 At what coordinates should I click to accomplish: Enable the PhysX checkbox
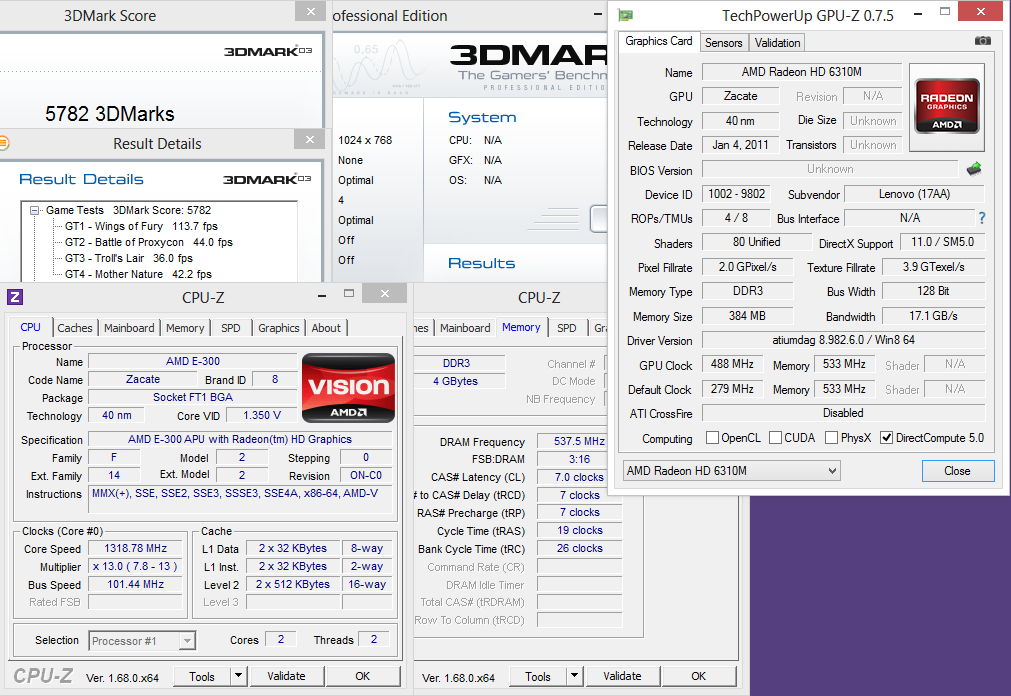pos(832,438)
